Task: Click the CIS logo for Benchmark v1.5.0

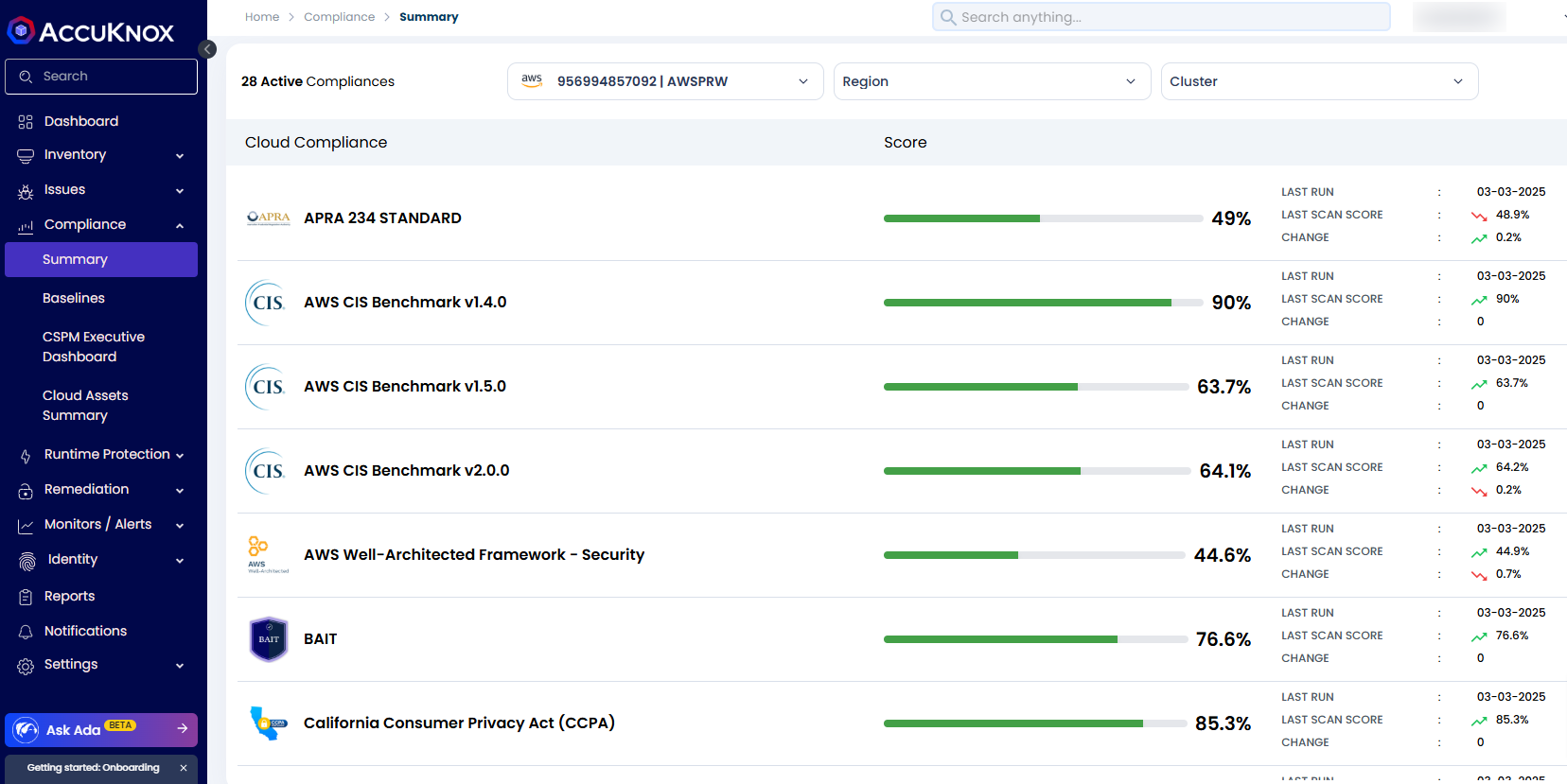Action: [266, 387]
